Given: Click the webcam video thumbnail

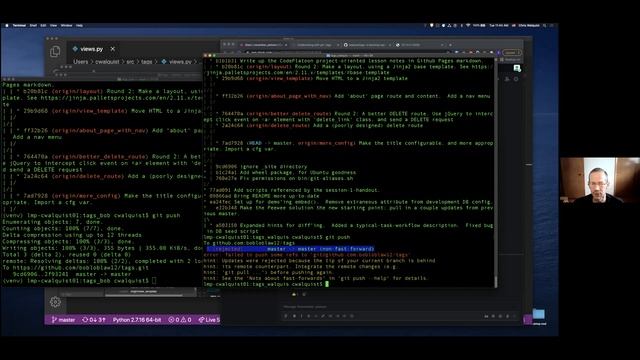Looking at the screenshot, I should pos(600,180).
